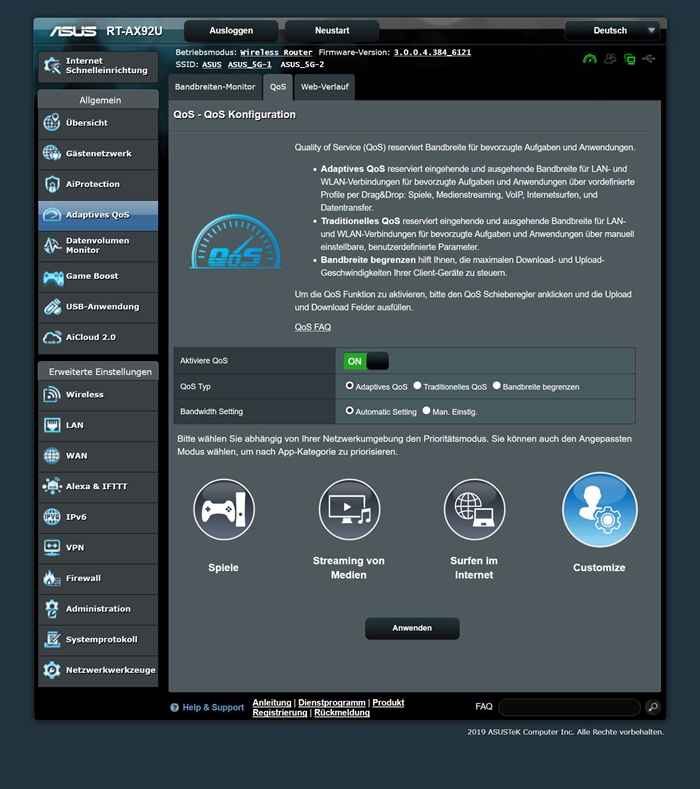
Task: Open the Netzwerkwerkzeuge tools icon
Action: coord(52,670)
